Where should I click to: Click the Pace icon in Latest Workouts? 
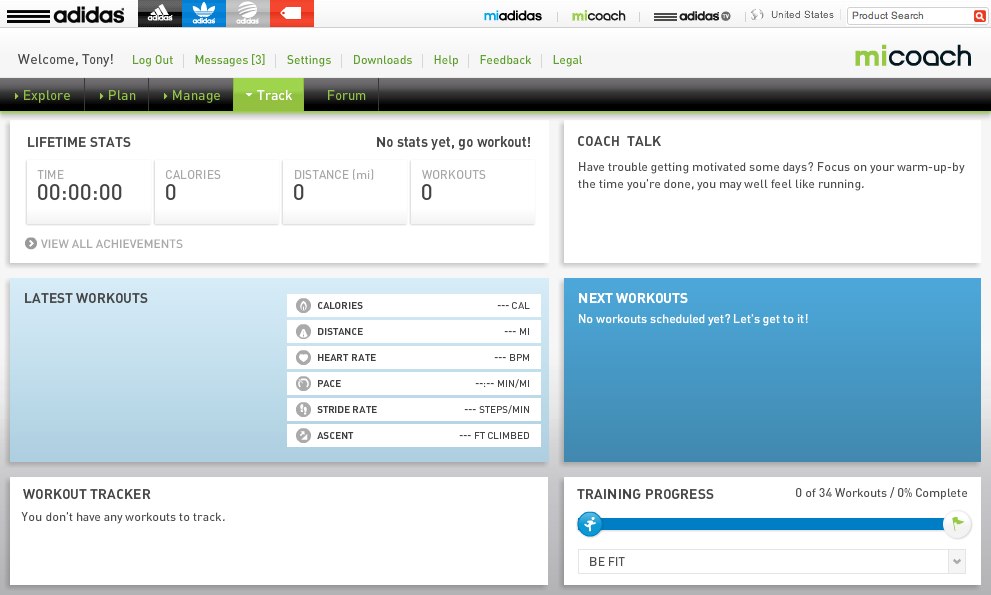[303, 383]
